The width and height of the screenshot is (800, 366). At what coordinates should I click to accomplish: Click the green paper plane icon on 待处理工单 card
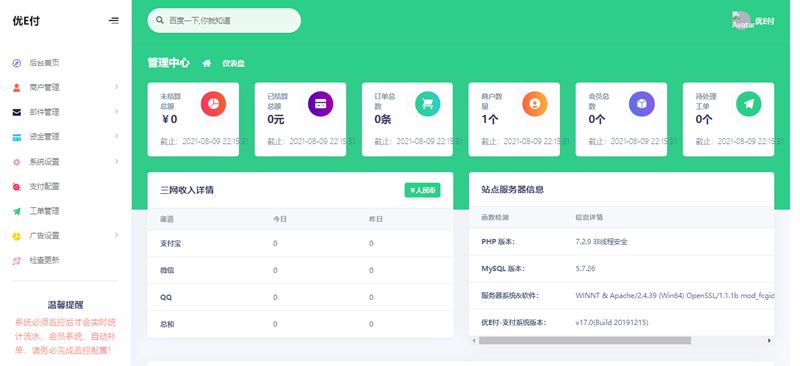coord(748,104)
